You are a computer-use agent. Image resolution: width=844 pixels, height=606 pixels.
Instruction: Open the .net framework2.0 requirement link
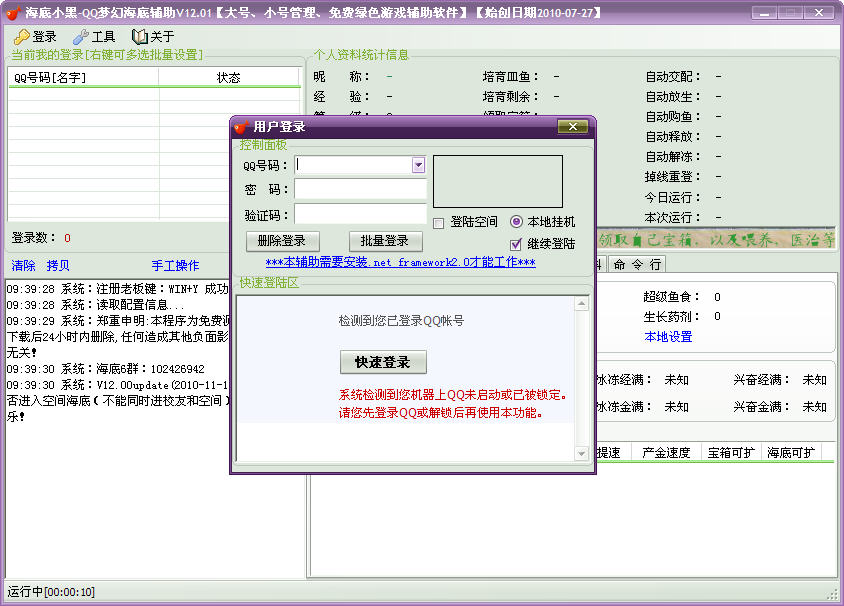pos(400,262)
